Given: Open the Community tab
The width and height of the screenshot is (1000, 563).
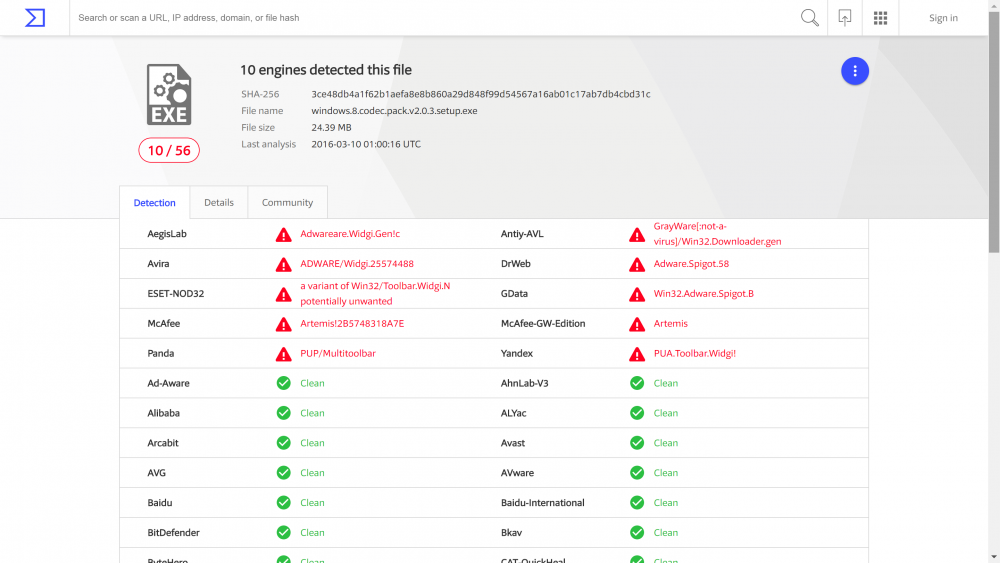Looking at the screenshot, I should (287, 203).
